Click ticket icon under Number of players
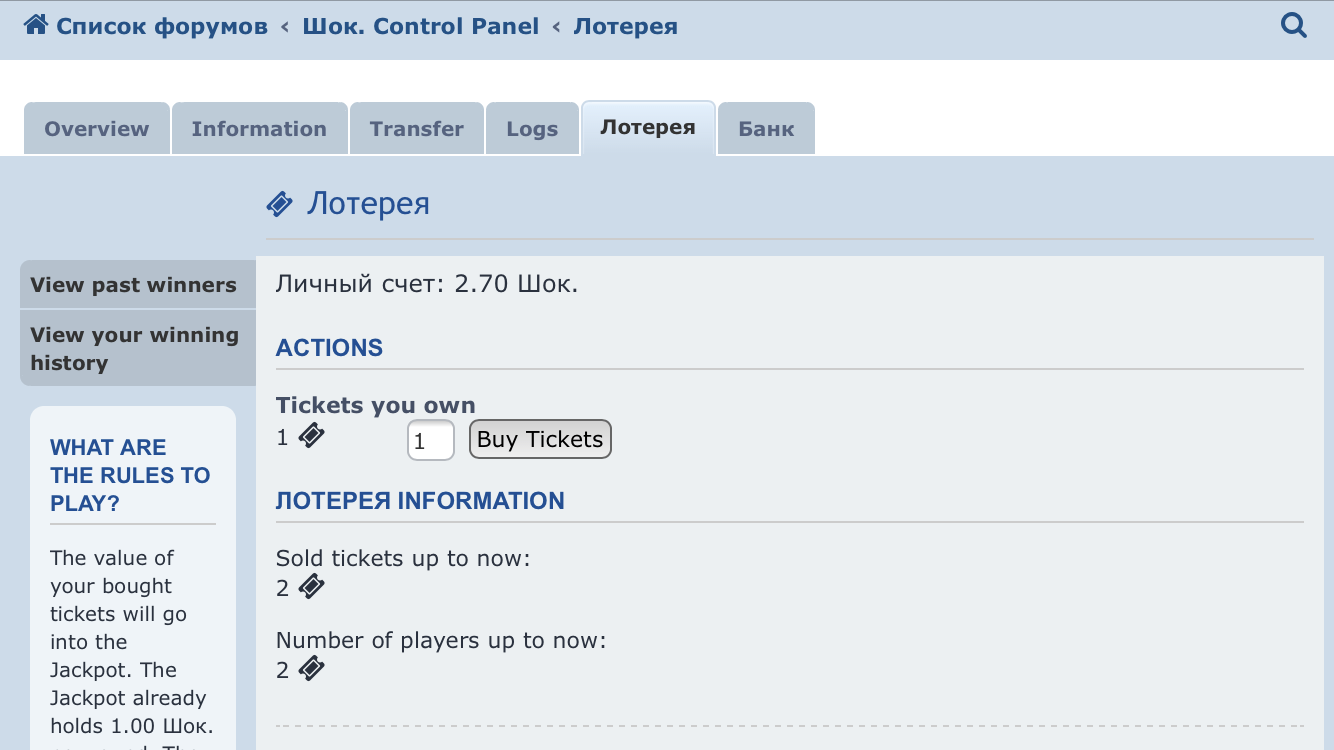1334x750 pixels. [312, 668]
